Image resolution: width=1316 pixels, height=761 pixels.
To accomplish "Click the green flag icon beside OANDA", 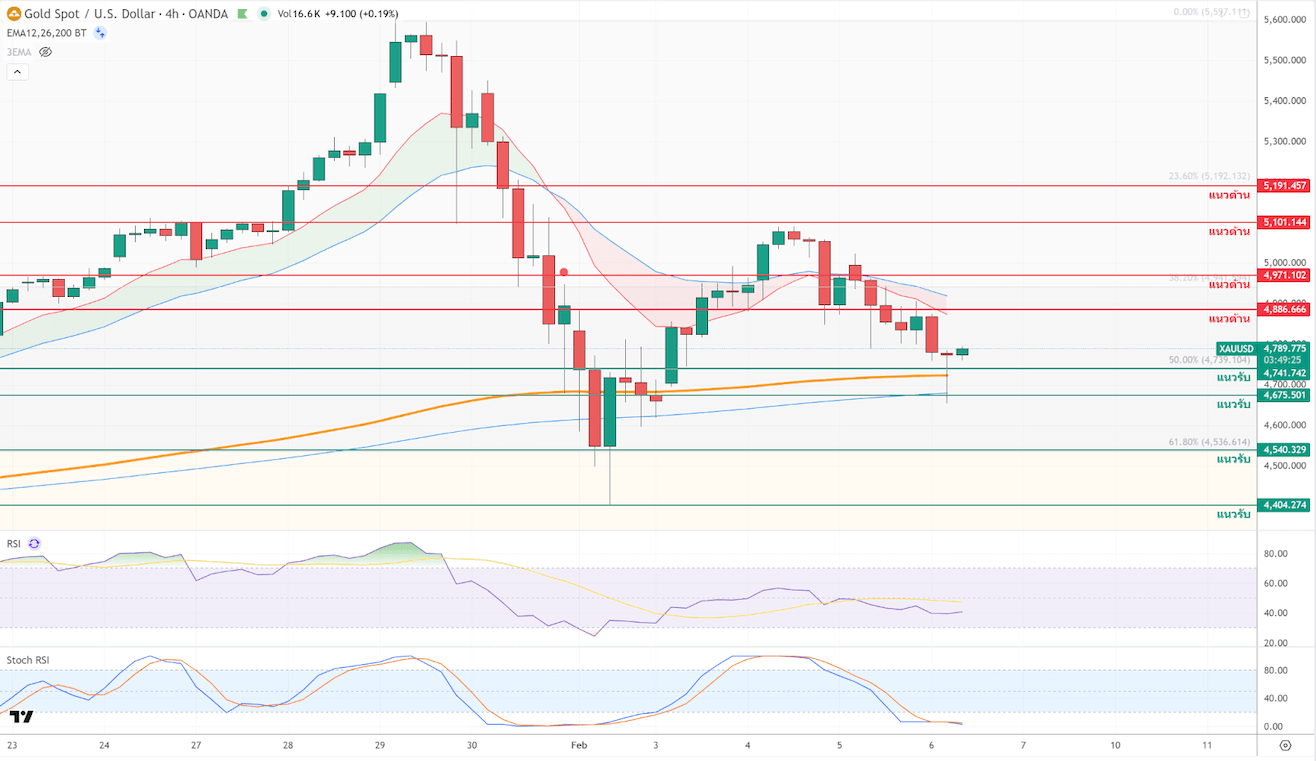I will pyautogui.click(x=240, y=14).
